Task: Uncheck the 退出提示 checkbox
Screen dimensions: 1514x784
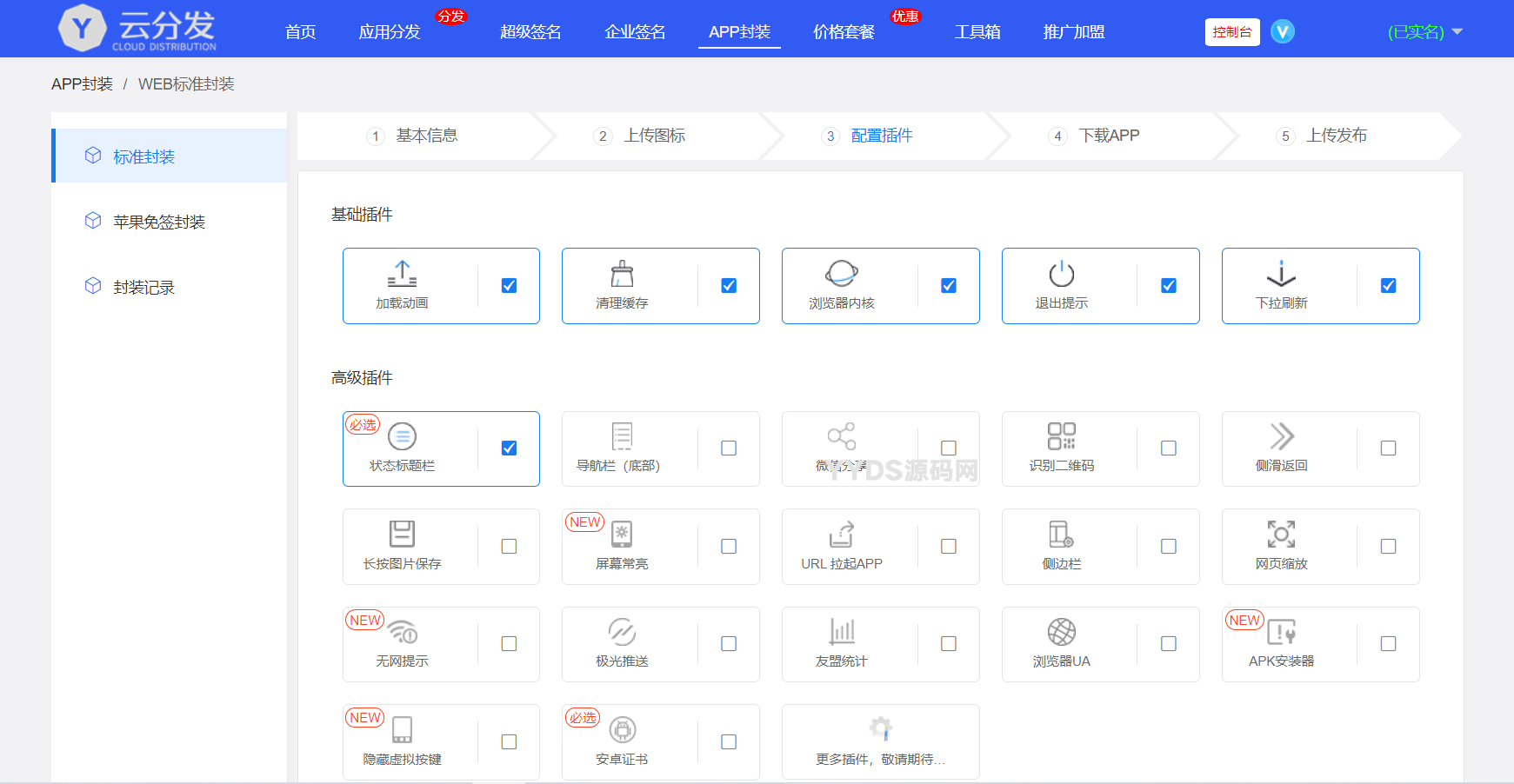Action: [1169, 285]
